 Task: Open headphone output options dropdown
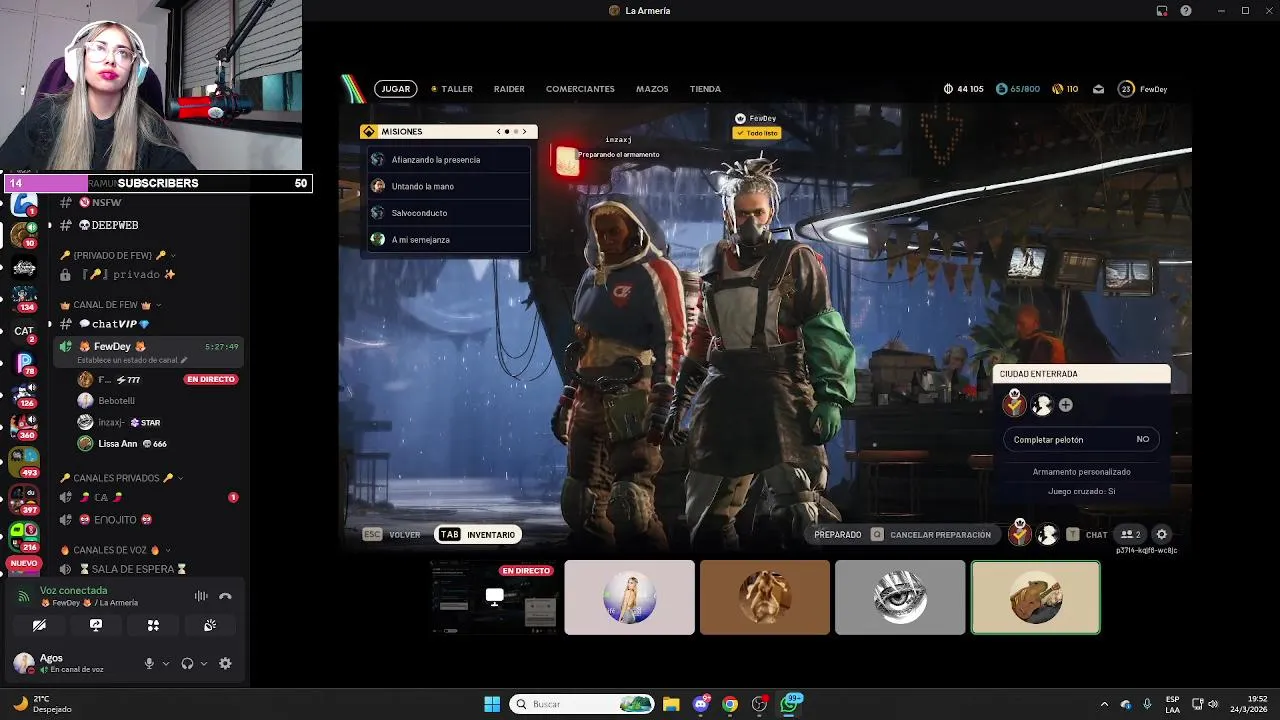click(x=204, y=663)
